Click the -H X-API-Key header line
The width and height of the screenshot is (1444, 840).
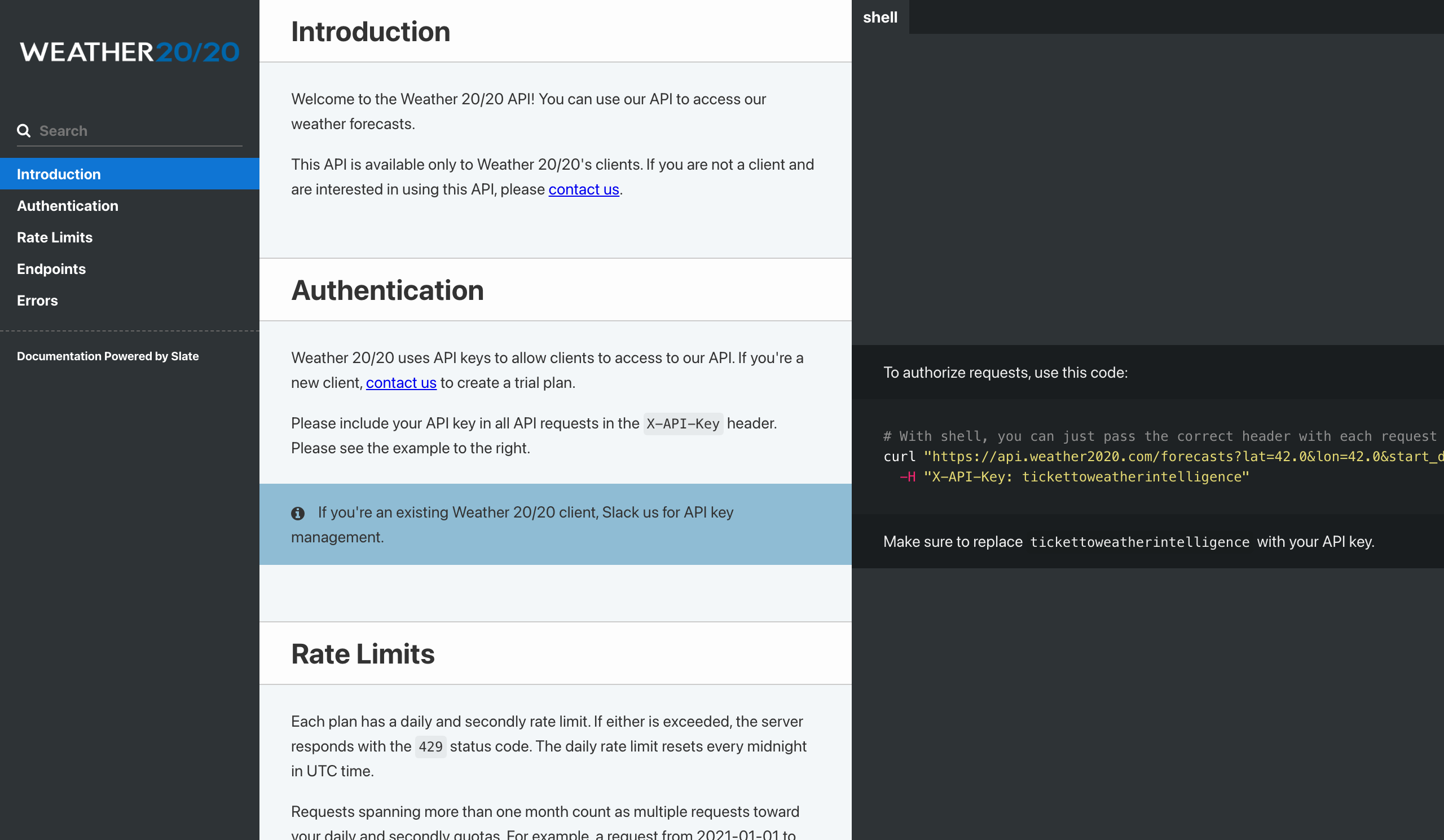[x=1074, y=476]
